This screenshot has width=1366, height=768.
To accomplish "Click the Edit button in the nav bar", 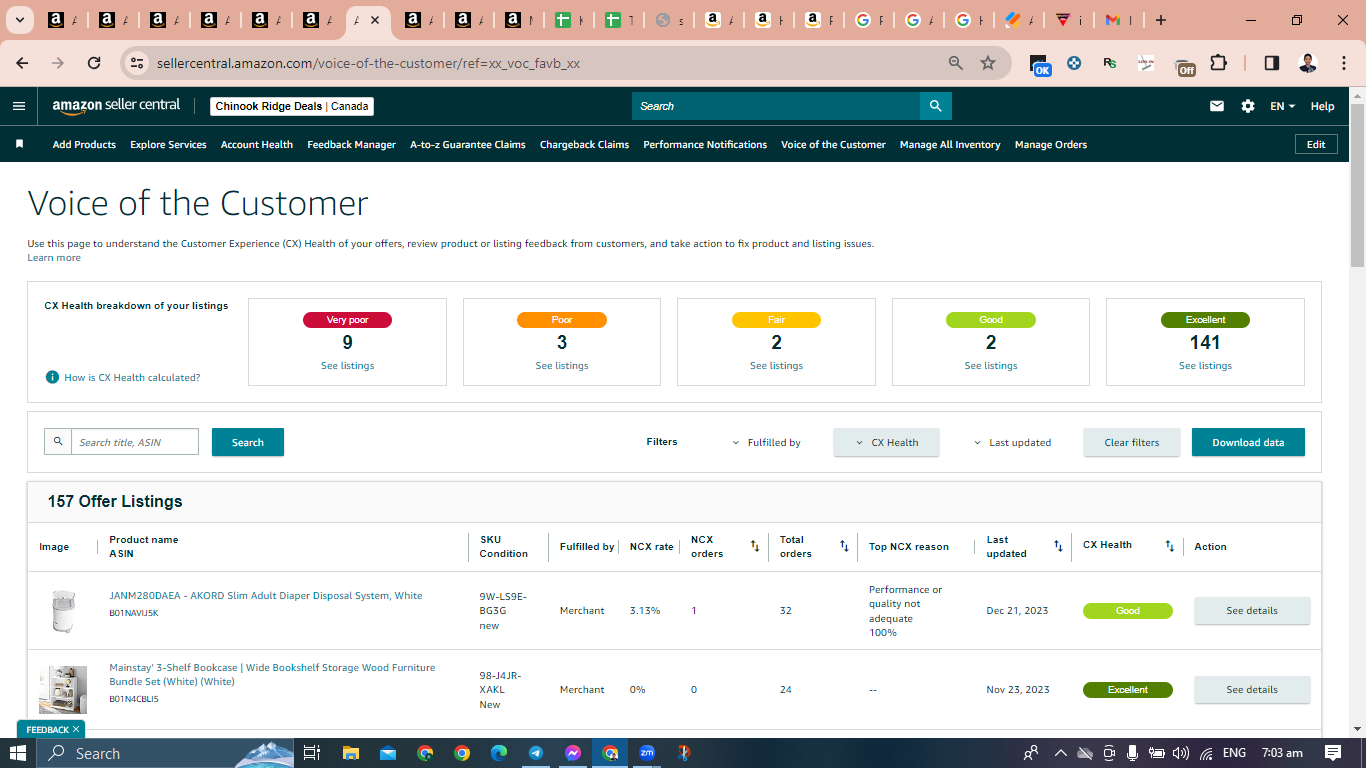I will point(1316,144).
